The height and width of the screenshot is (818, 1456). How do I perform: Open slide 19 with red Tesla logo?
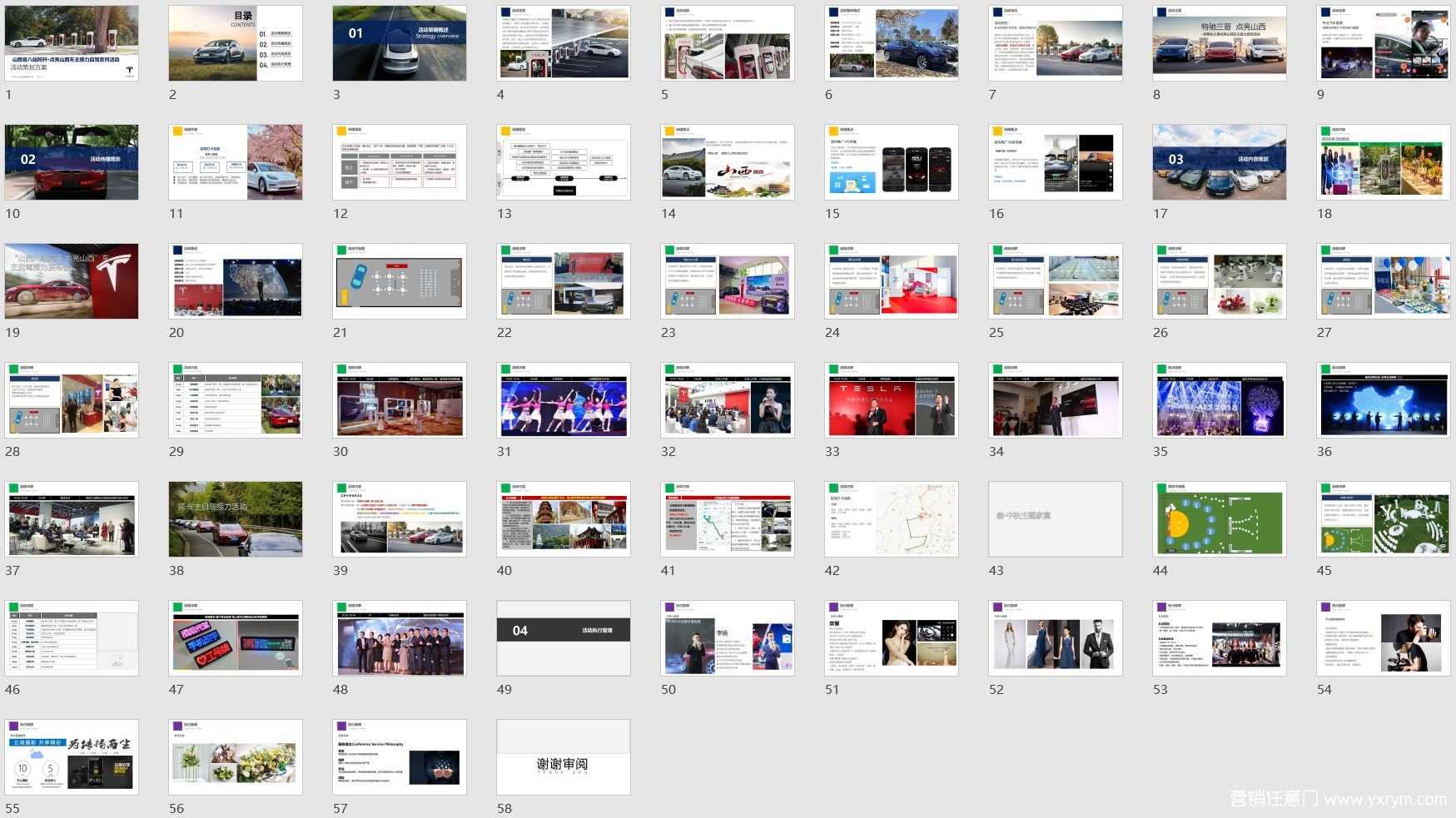[x=72, y=281]
